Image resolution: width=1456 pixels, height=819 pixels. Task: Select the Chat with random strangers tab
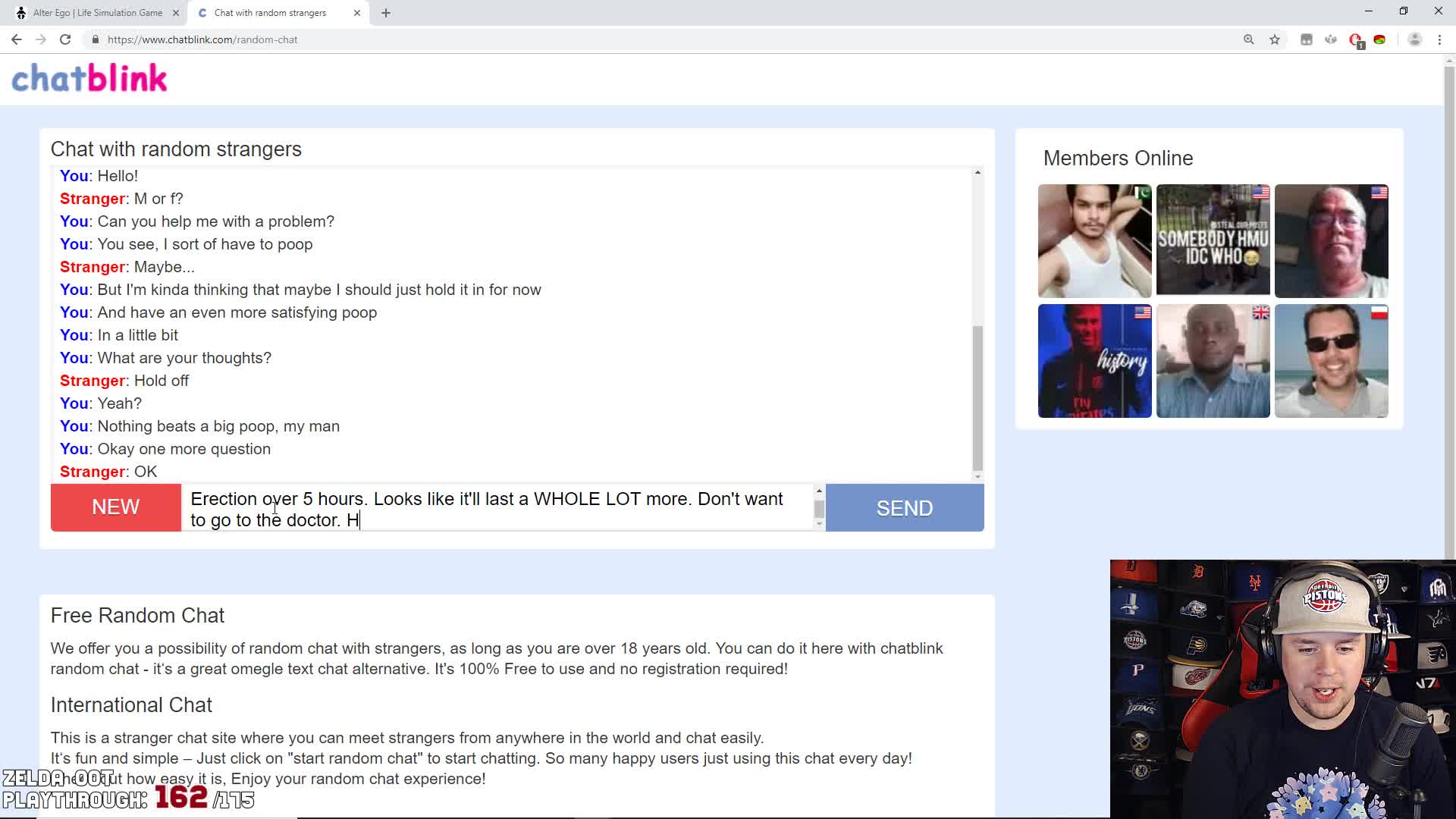pyautogui.click(x=270, y=13)
